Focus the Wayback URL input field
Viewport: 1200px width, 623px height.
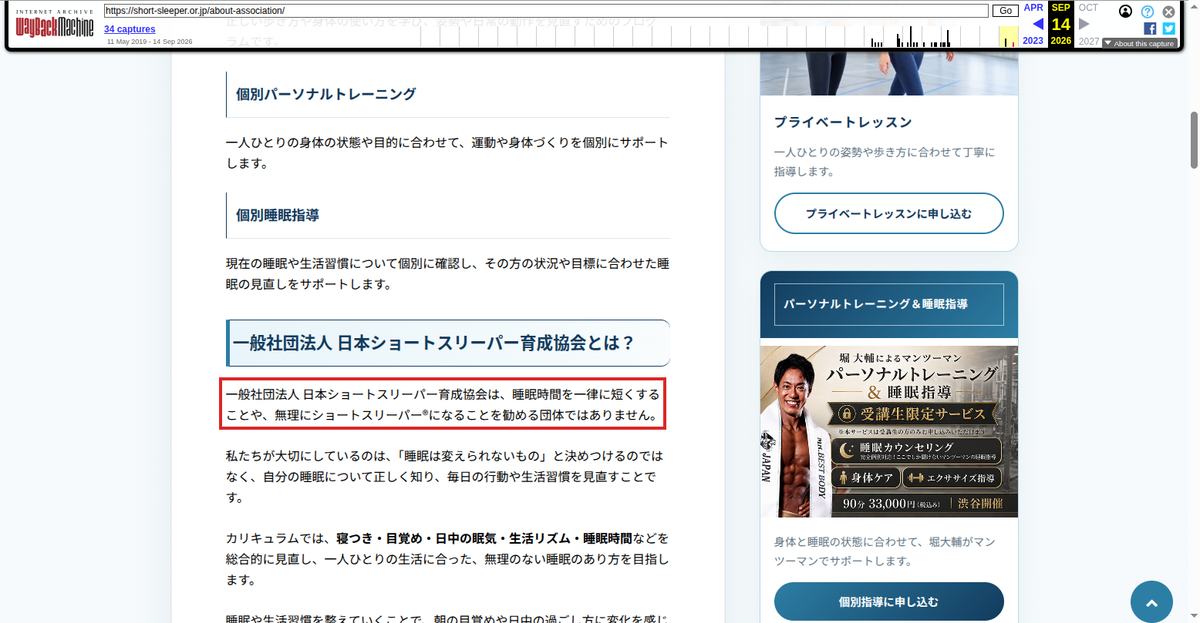tap(546, 10)
